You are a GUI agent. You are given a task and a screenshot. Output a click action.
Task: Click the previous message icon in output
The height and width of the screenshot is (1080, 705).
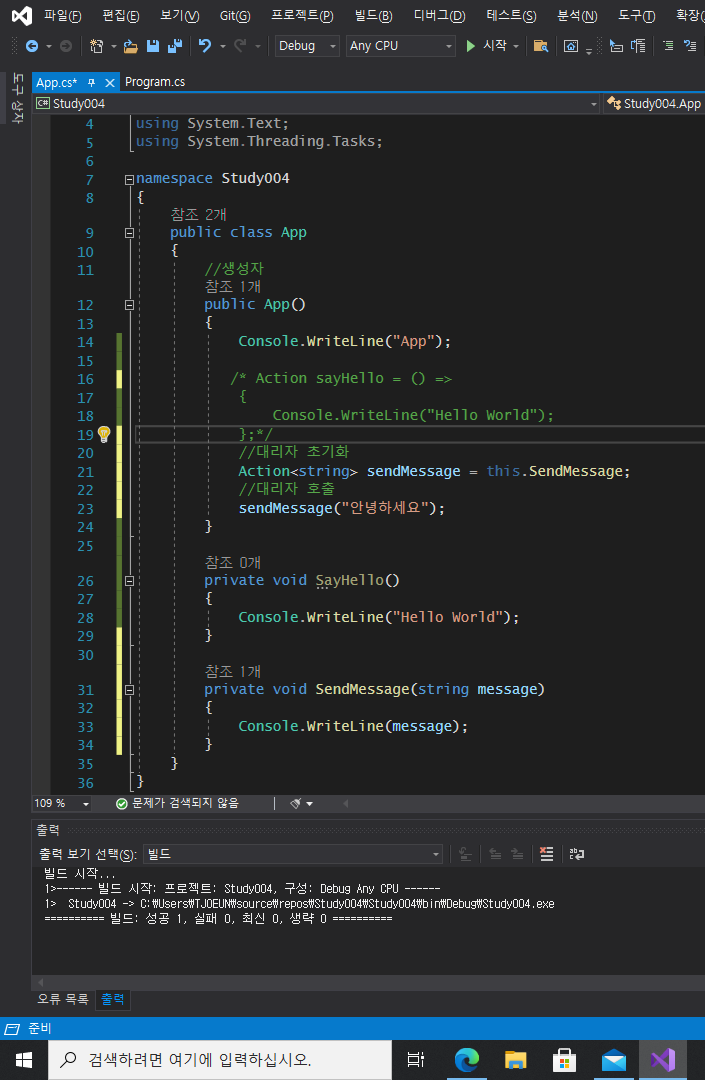(495, 854)
